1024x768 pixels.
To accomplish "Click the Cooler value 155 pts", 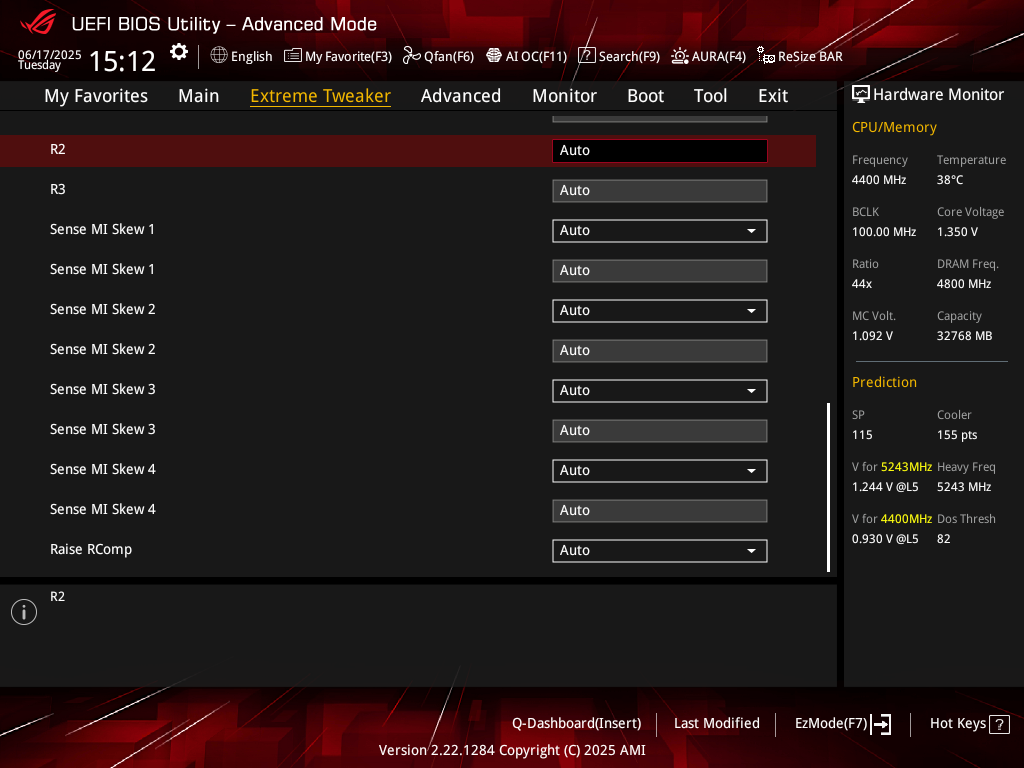I will pyautogui.click(x=957, y=435).
